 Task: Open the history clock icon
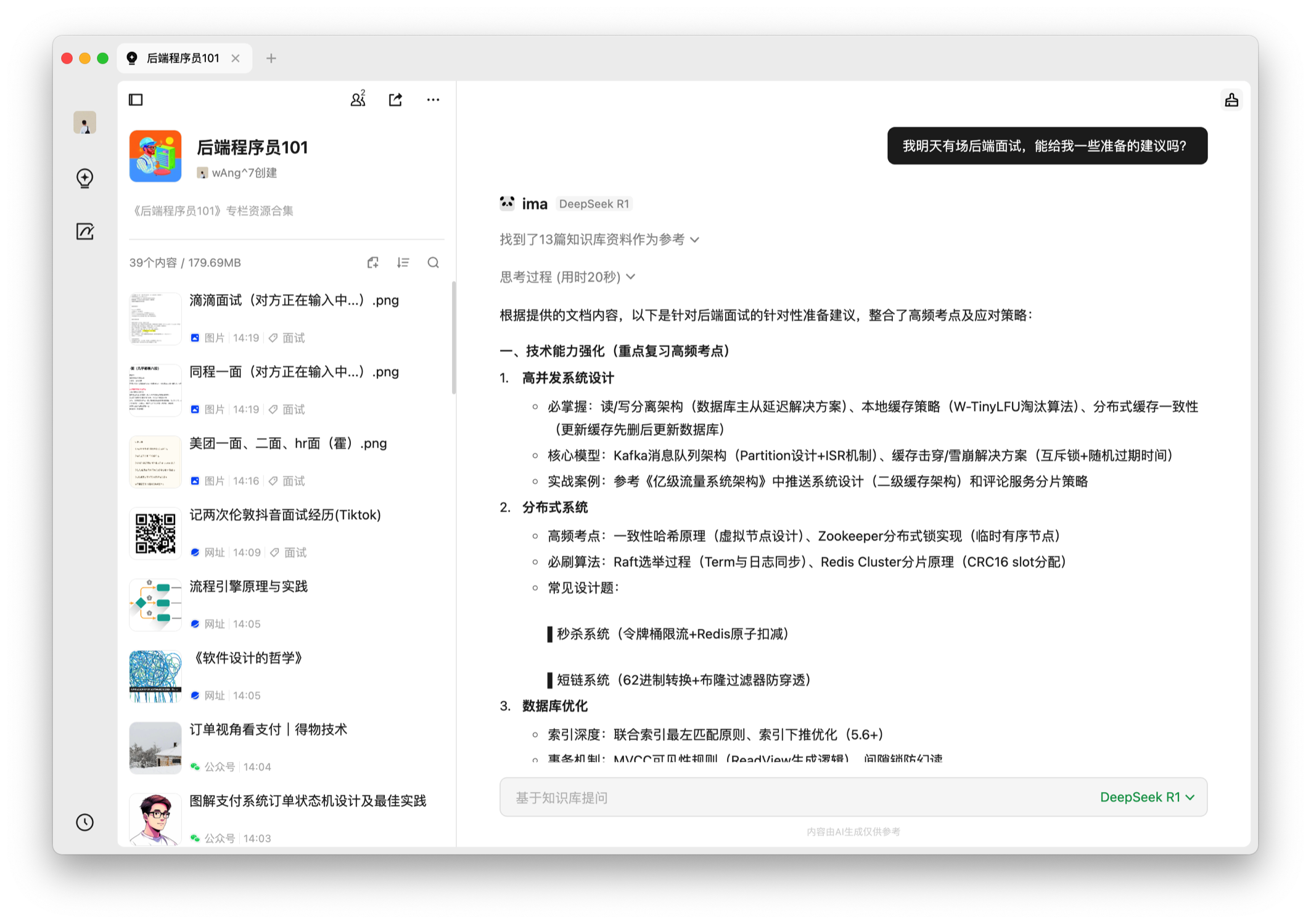[x=84, y=822]
